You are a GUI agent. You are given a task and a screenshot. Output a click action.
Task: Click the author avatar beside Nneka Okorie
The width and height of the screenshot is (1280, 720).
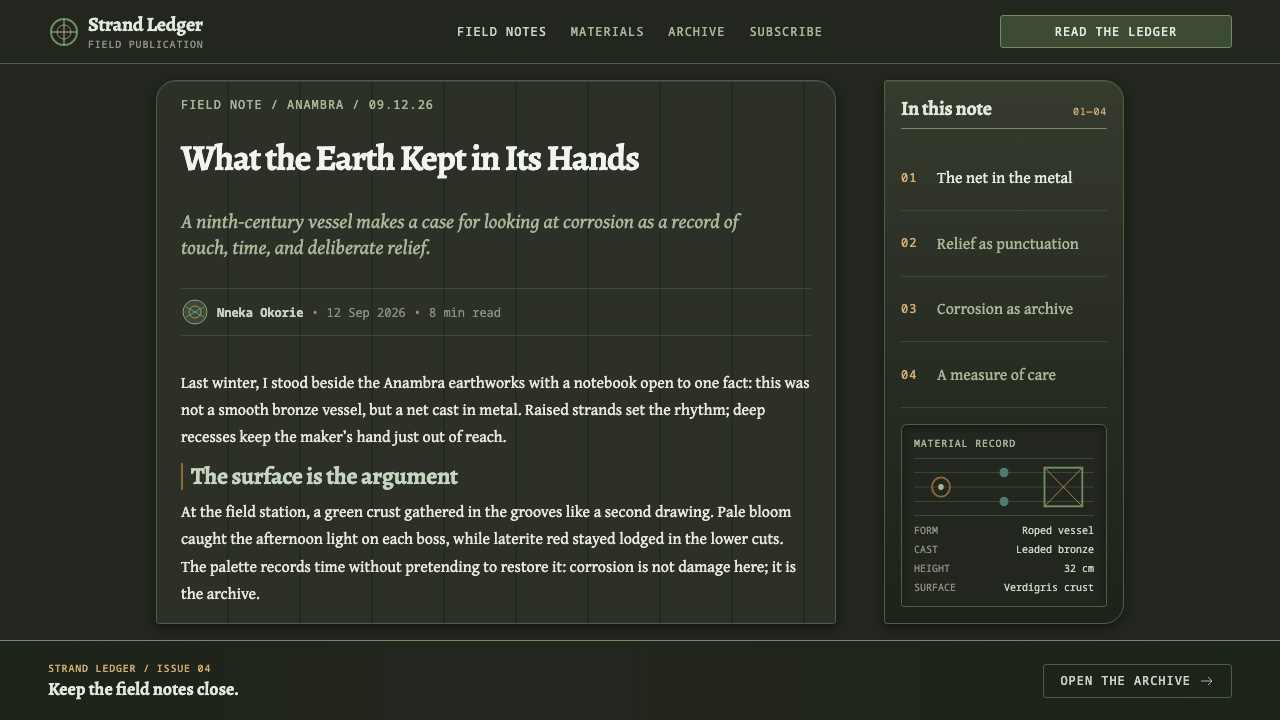(195, 312)
